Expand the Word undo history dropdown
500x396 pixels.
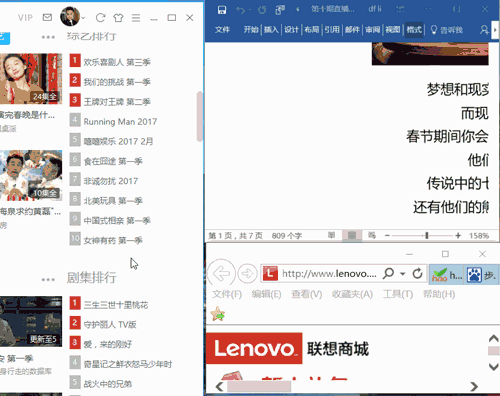(250, 10)
